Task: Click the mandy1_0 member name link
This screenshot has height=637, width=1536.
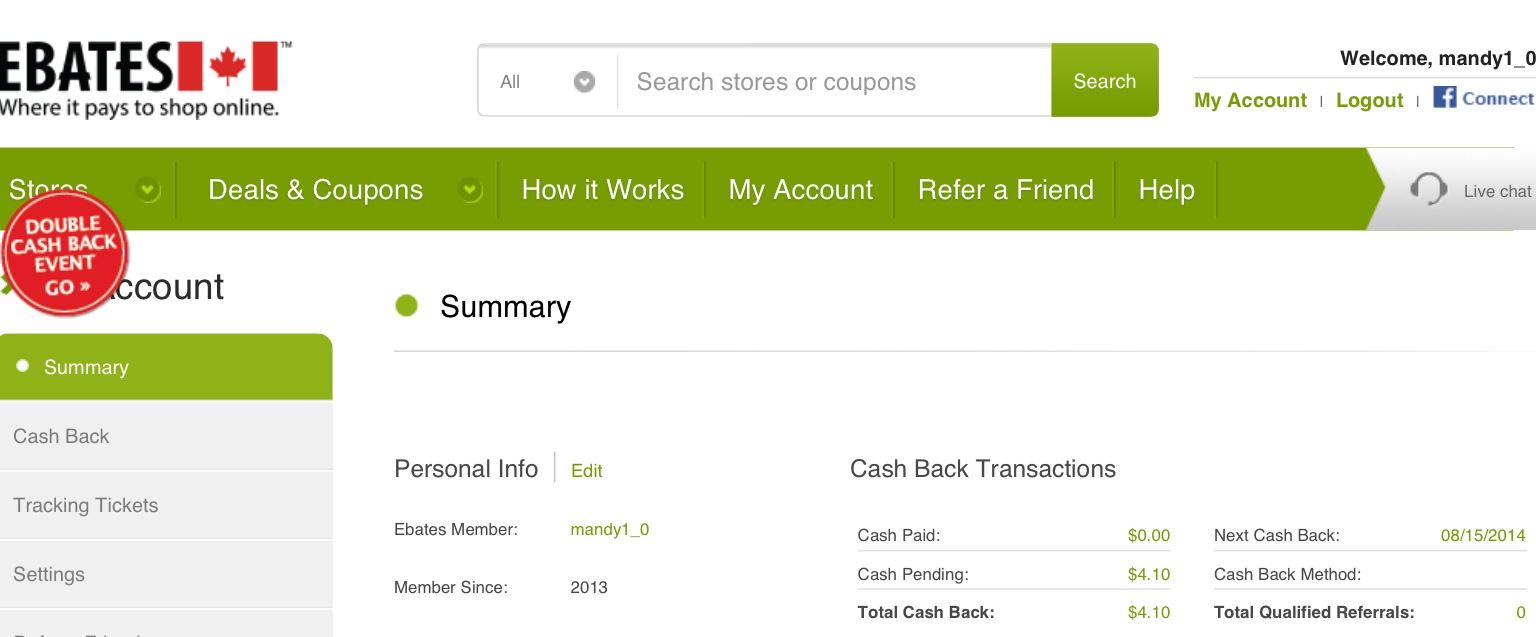Action: pos(609,529)
